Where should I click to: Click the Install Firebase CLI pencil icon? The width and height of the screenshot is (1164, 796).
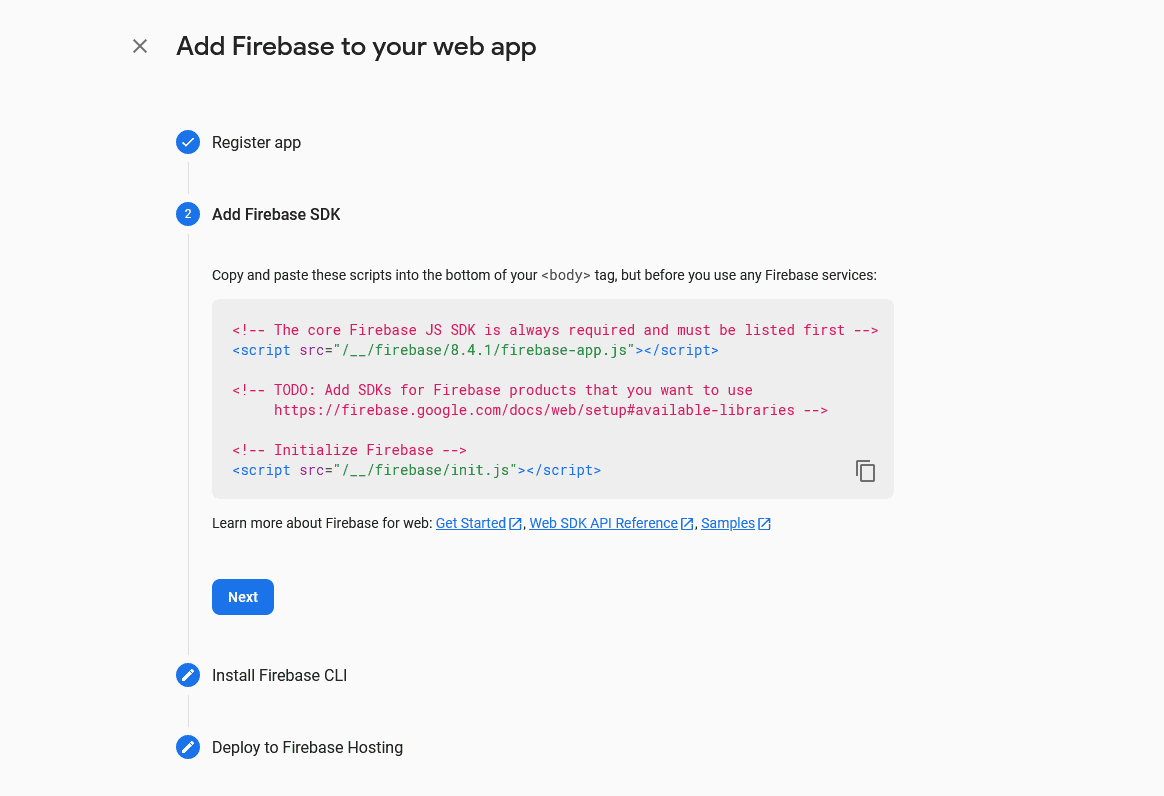(x=188, y=675)
